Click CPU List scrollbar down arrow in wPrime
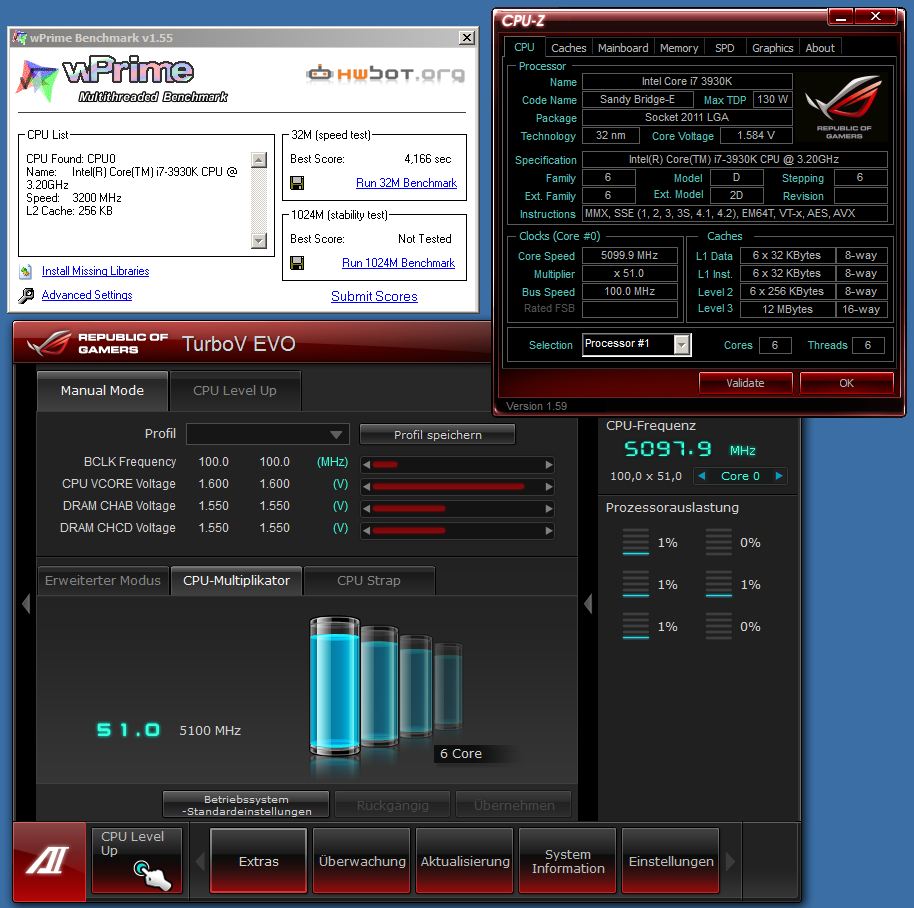 [x=259, y=240]
